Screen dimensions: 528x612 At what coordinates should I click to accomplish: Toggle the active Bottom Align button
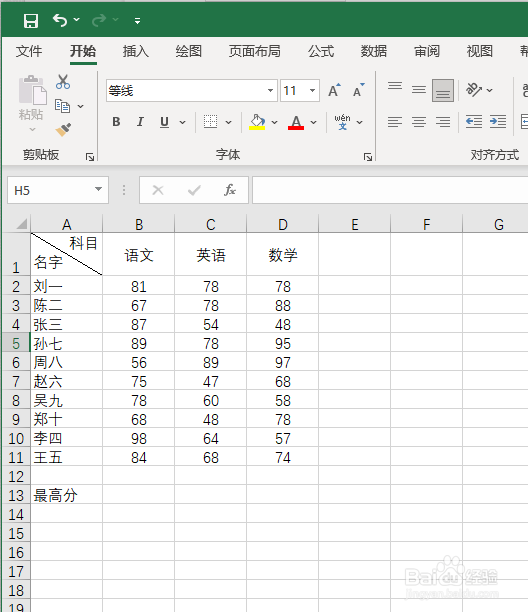point(443,90)
